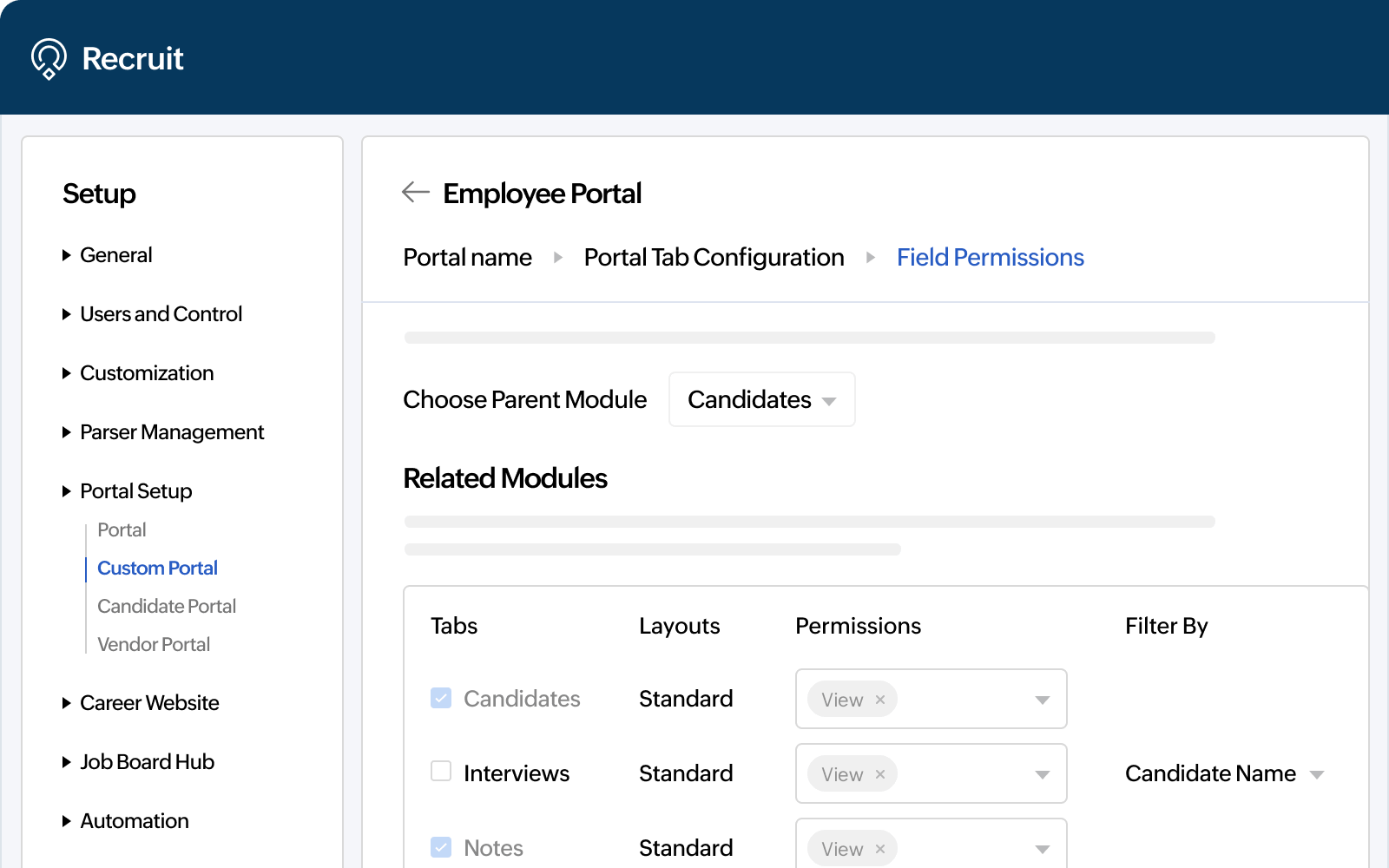Uncheck the Candidates tab checkbox
1389x868 pixels.
click(441, 696)
